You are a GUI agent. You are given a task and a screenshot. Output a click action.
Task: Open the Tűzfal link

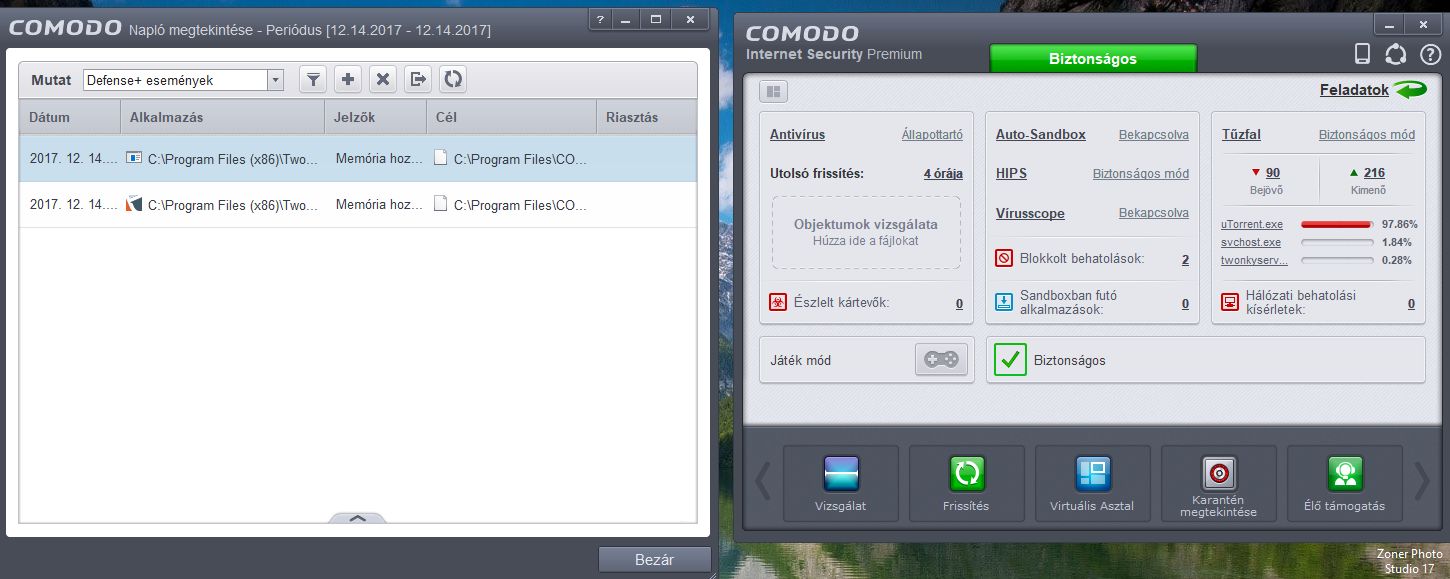1241,134
